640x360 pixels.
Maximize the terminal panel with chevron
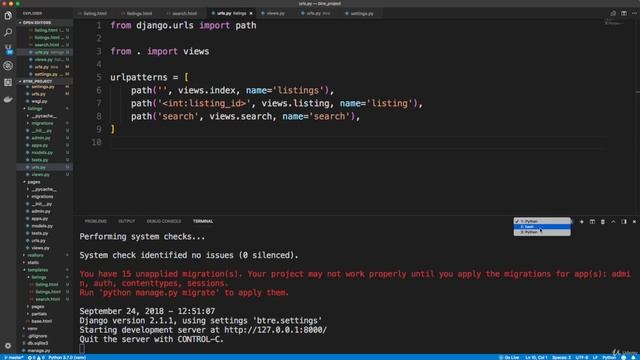pos(613,222)
